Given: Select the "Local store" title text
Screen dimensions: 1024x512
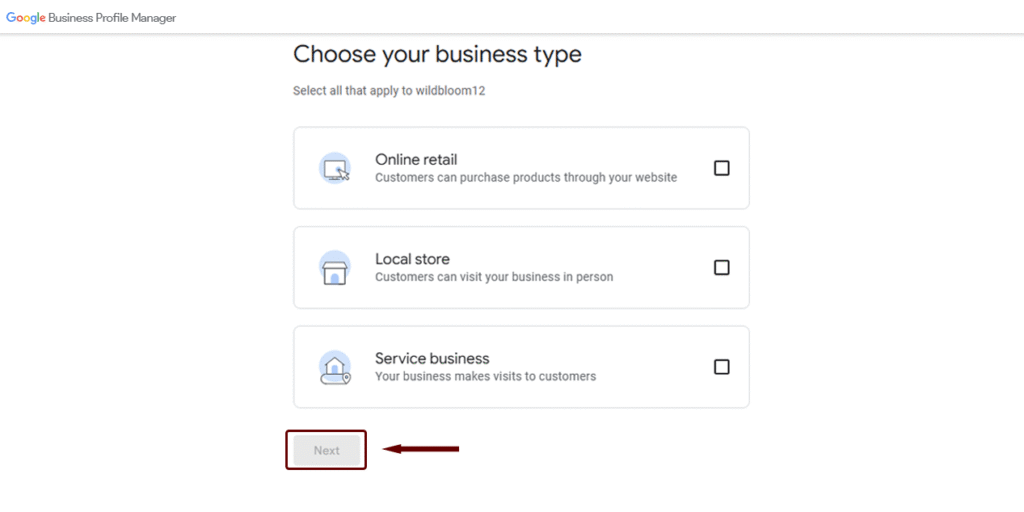Looking at the screenshot, I should pos(412,259).
